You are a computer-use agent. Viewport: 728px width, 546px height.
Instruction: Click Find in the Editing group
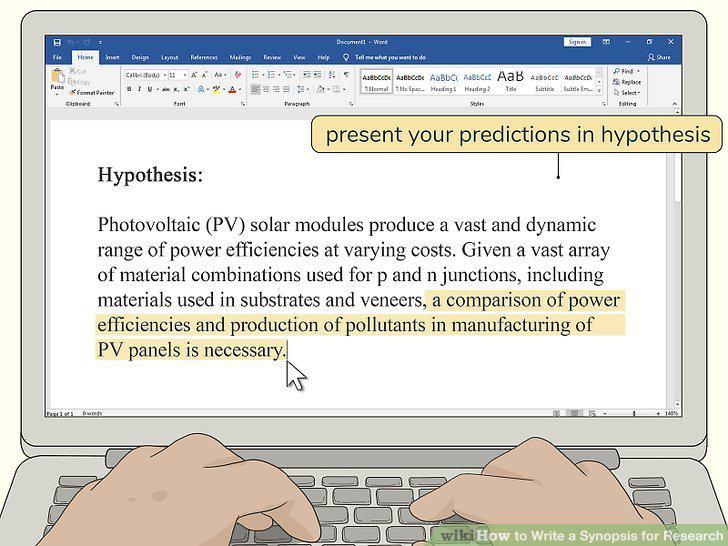tap(626, 71)
